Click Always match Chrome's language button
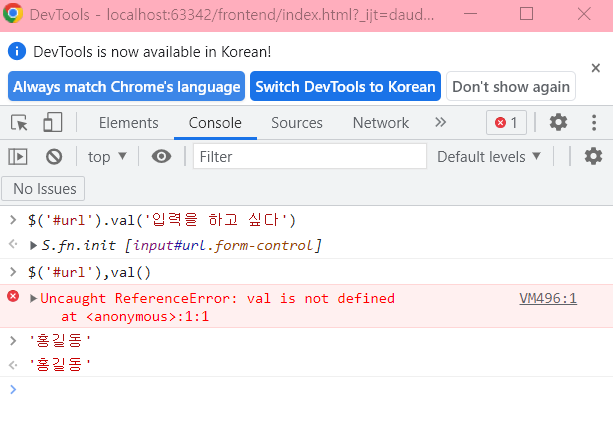This screenshot has height=425, width=613. point(126,86)
